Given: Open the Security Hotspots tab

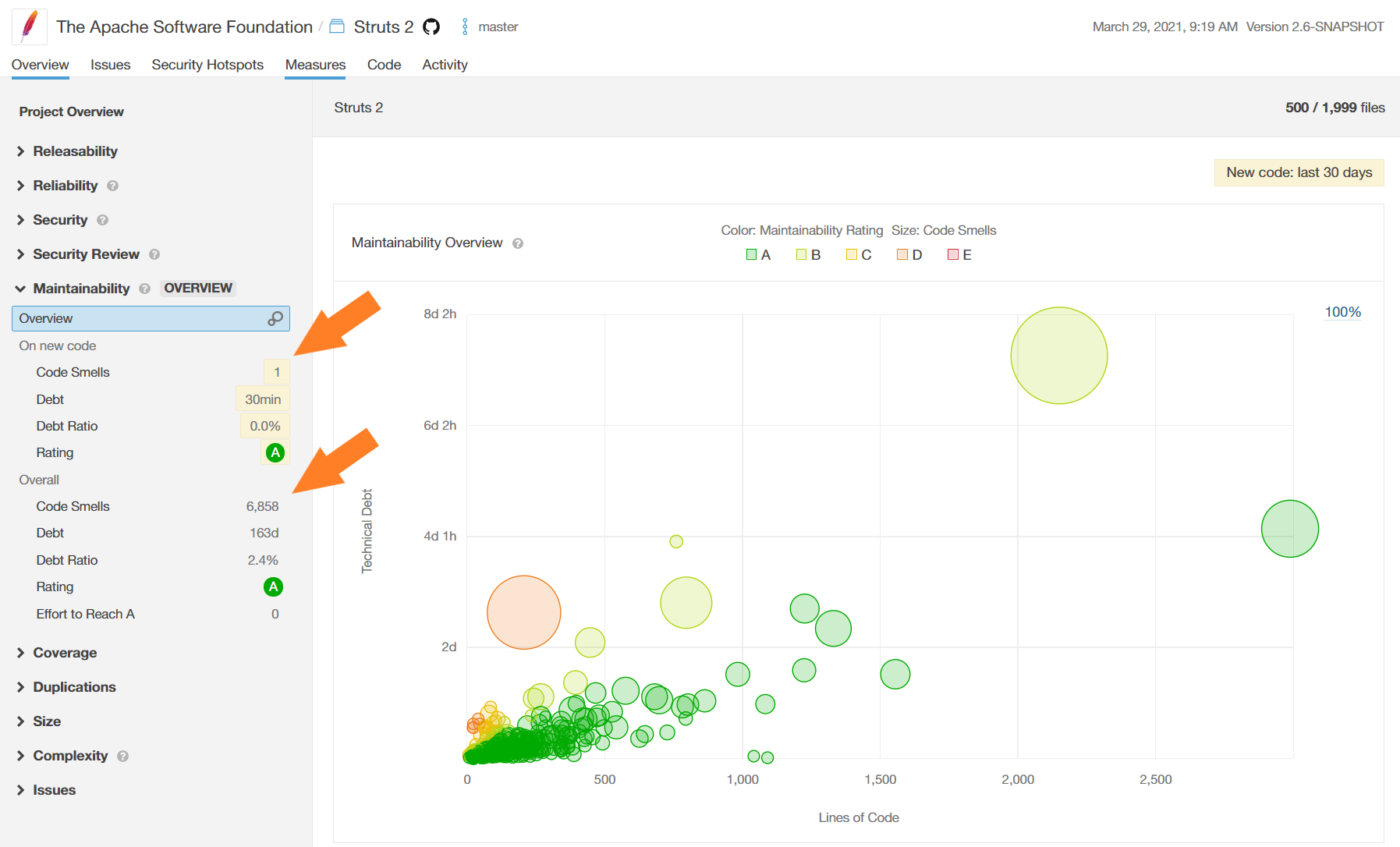Looking at the screenshot, I should point(207,65).
